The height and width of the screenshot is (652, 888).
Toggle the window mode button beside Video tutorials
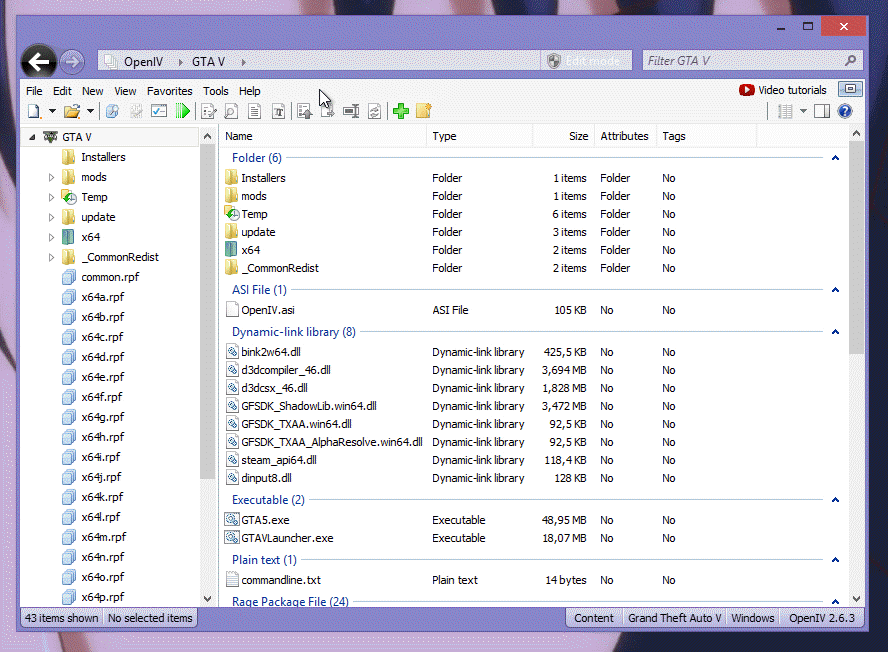point(849,90)
